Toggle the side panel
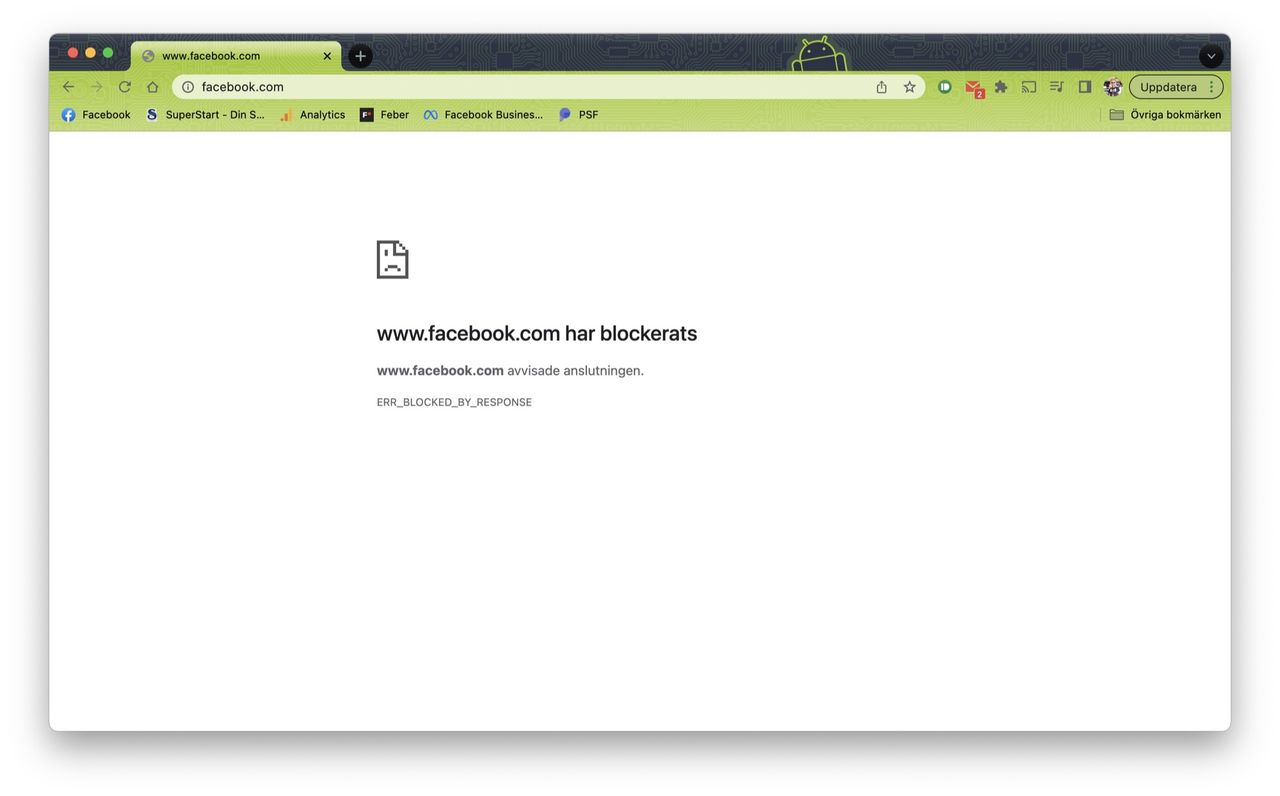Viewport: 1280px width, 796px height. 1085,87
